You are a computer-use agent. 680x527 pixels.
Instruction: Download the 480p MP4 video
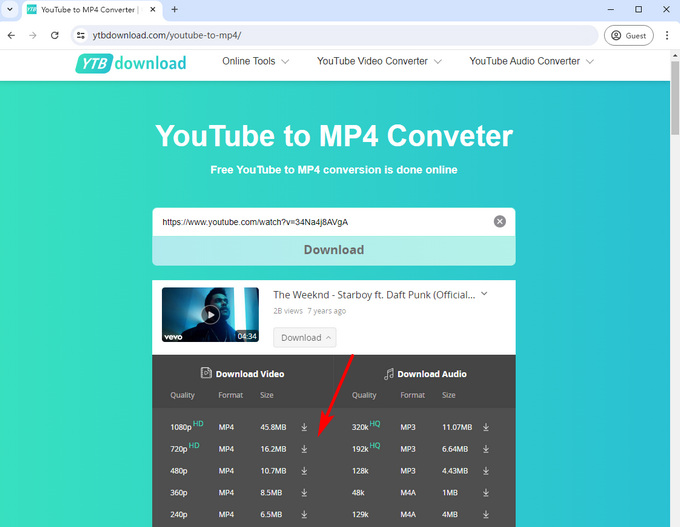[304, 471]
